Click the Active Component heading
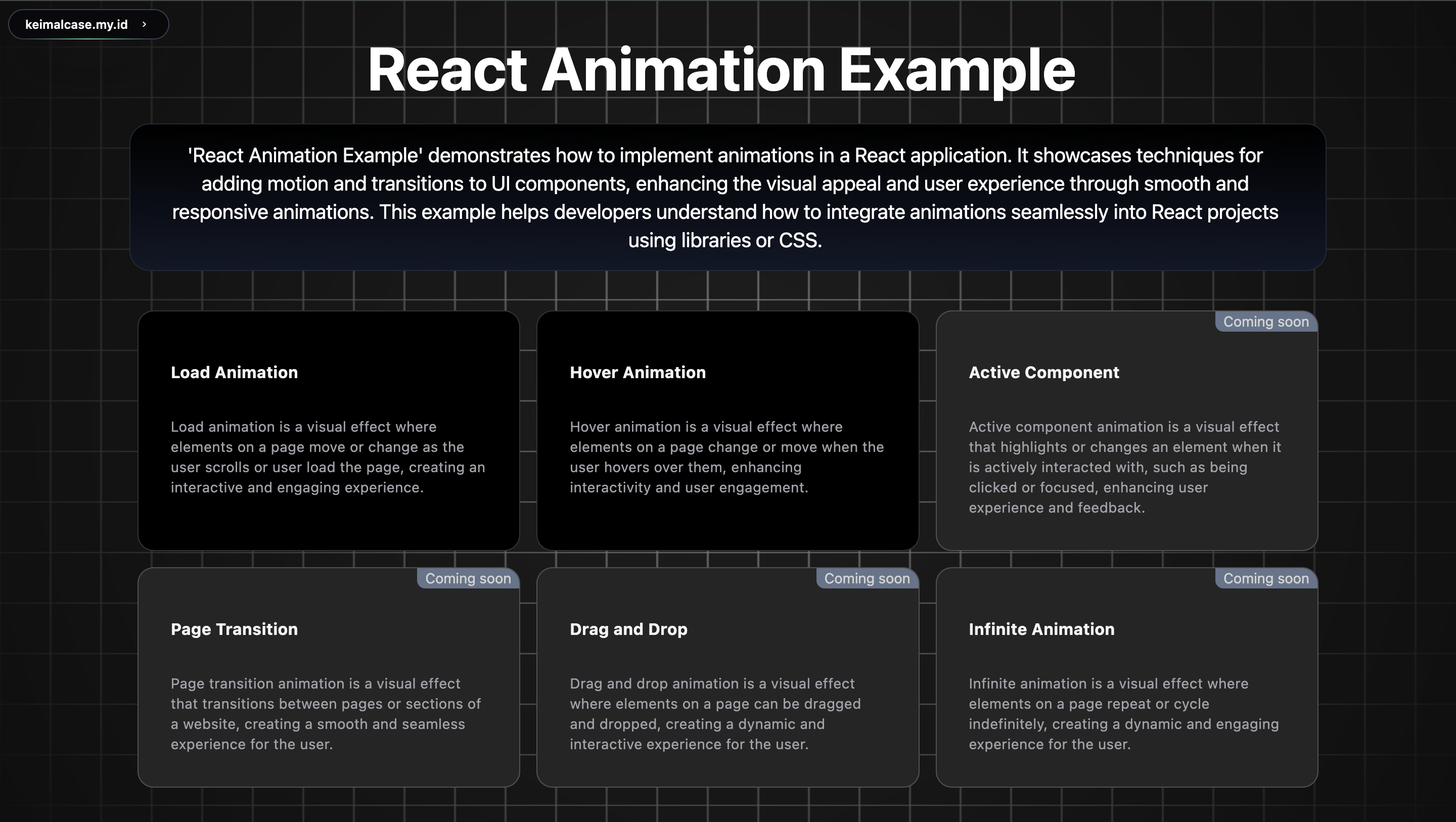This screenshot has height=822, width=1456. pos(1043,373)
